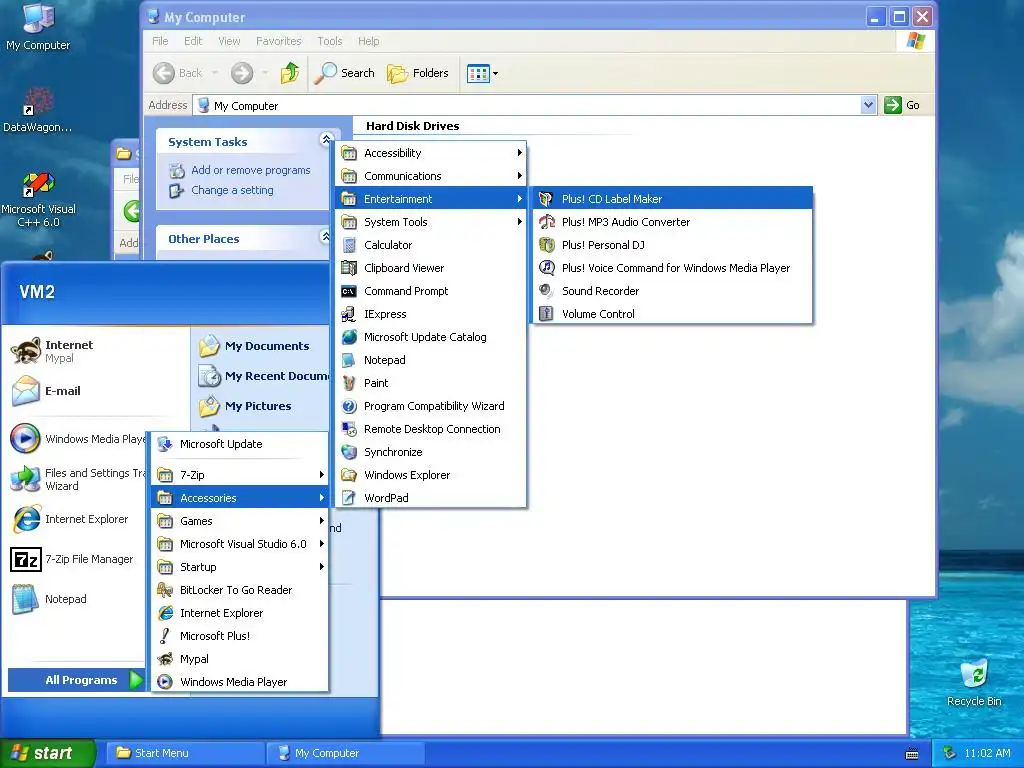This screenshot has height=768, width=1024.
Task: Click the Notepad icon in Accessories menu
Action: tap(349, 360)
